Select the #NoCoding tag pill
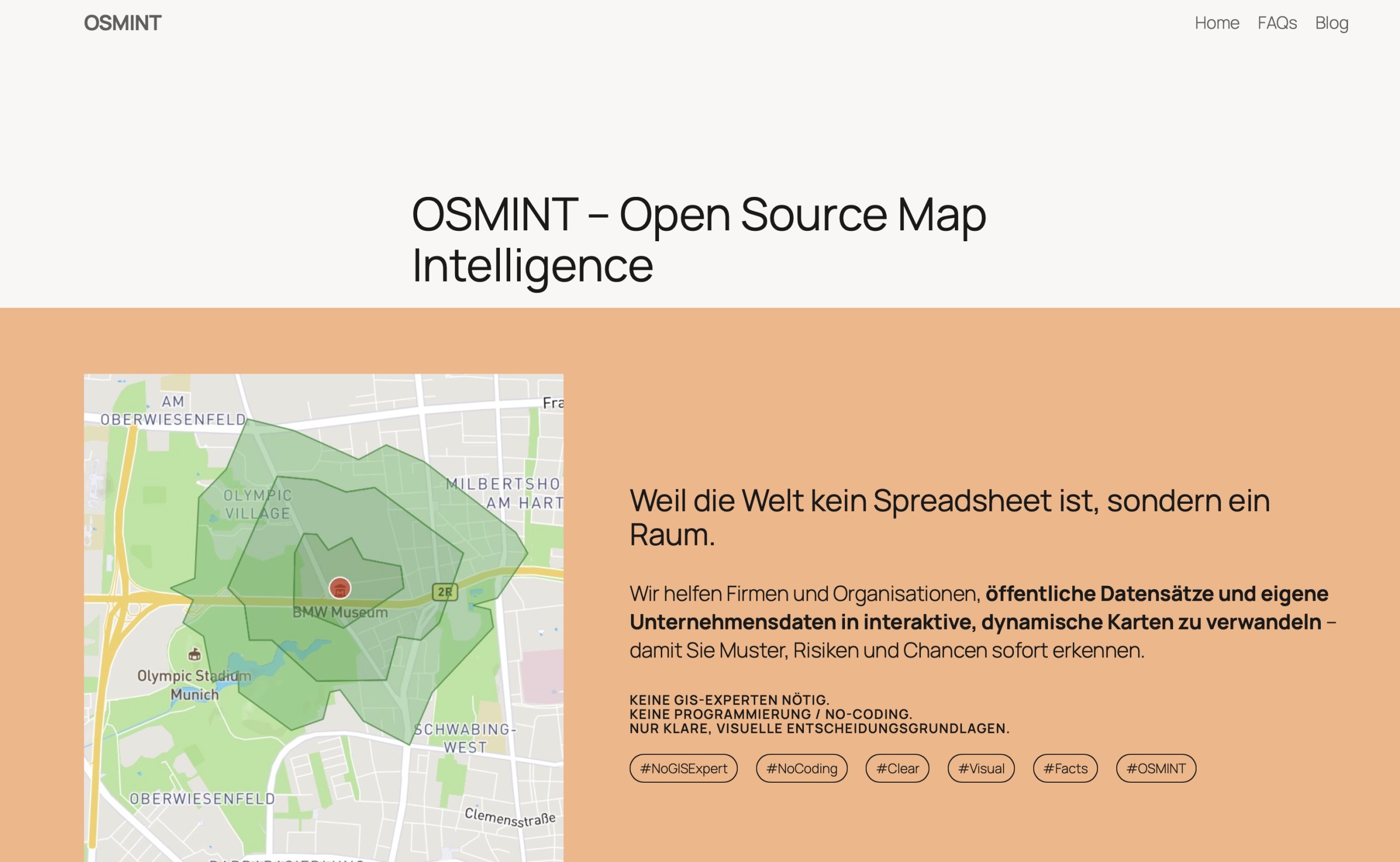The height and width of the screenshot is (862, 1400). [802, 768]
